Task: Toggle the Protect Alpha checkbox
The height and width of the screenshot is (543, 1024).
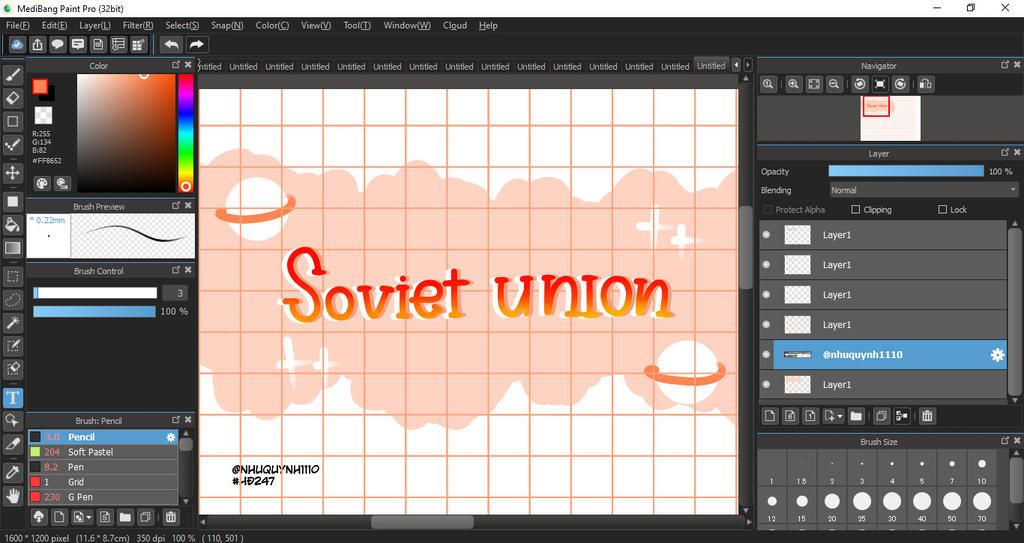Action: coord(767,210)
